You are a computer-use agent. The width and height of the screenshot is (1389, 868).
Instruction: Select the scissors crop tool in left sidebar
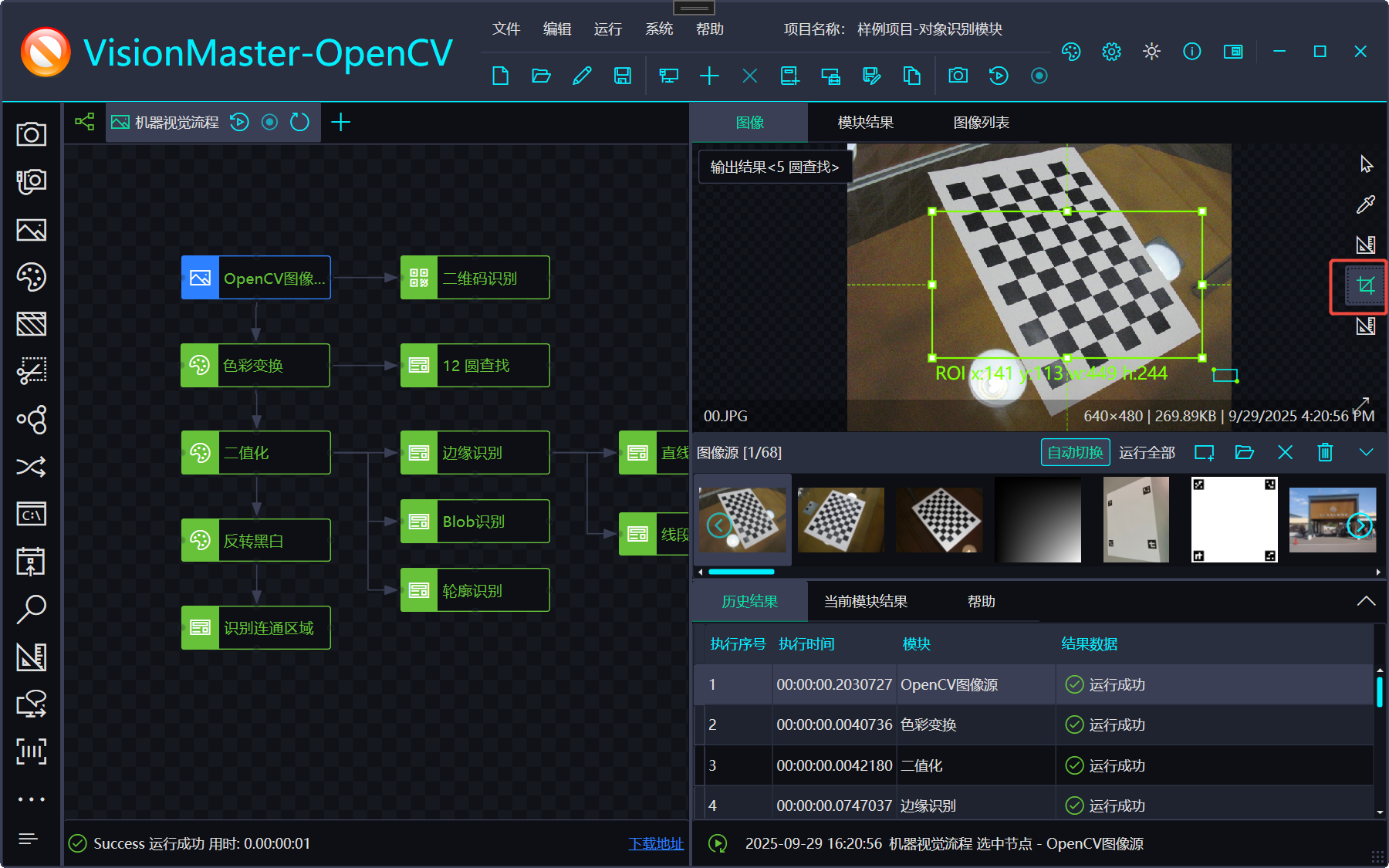pyautogui.click(x=32, y=371)
